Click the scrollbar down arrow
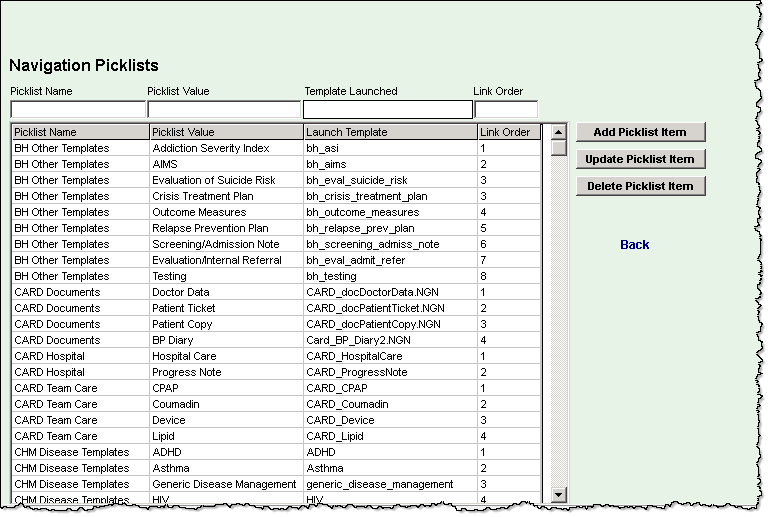The image size is (769, 517). tap(558, 494)
